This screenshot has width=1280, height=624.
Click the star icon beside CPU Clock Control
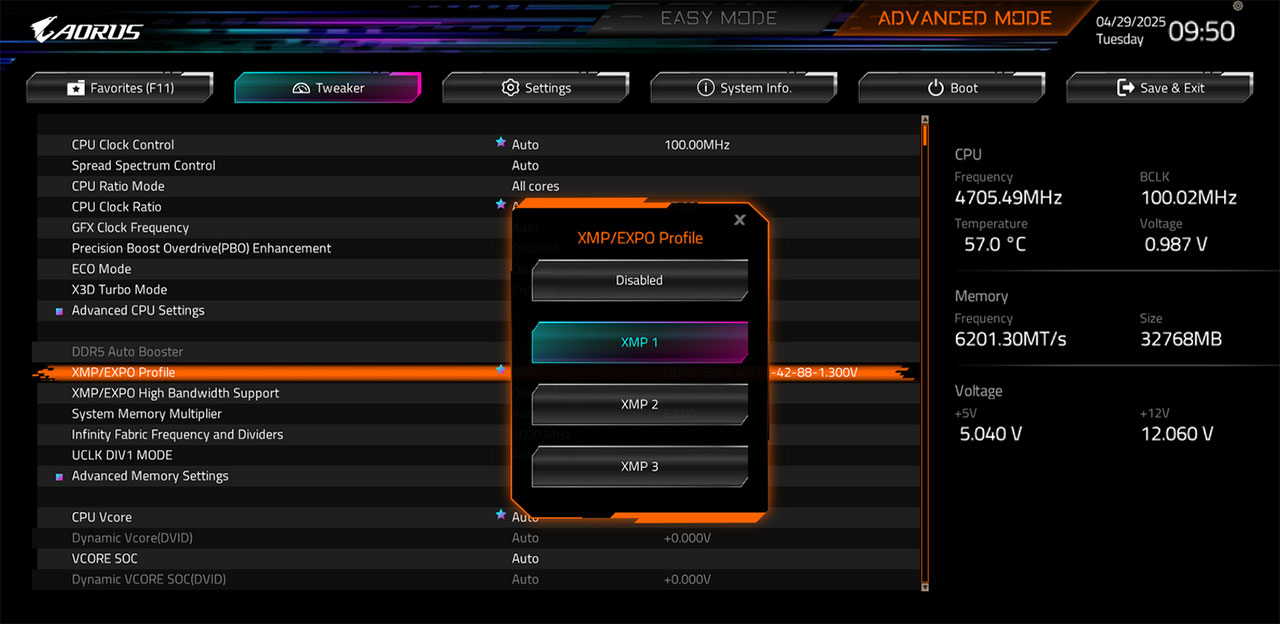(500, 143)
